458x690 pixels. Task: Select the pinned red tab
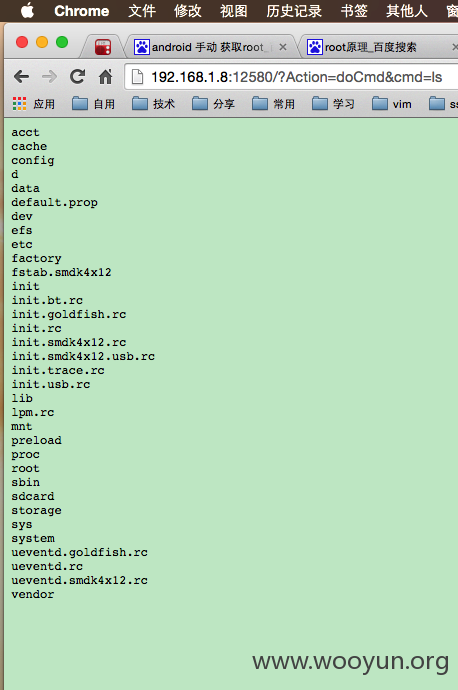103,47
